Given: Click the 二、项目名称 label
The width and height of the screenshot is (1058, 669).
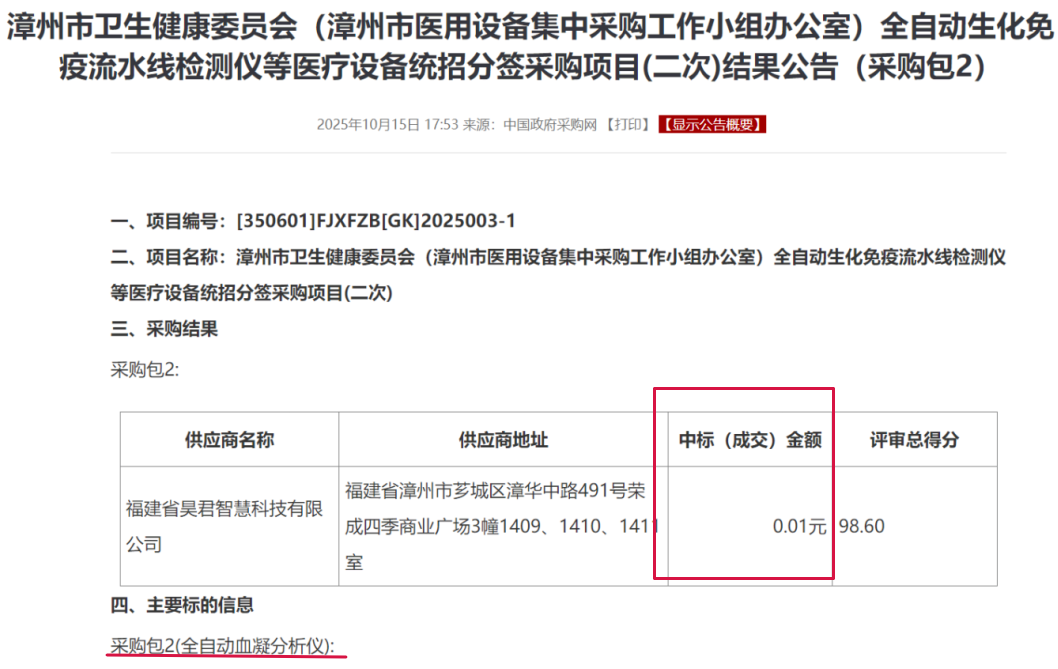Looking at the screenshot, I should (170, 257).
